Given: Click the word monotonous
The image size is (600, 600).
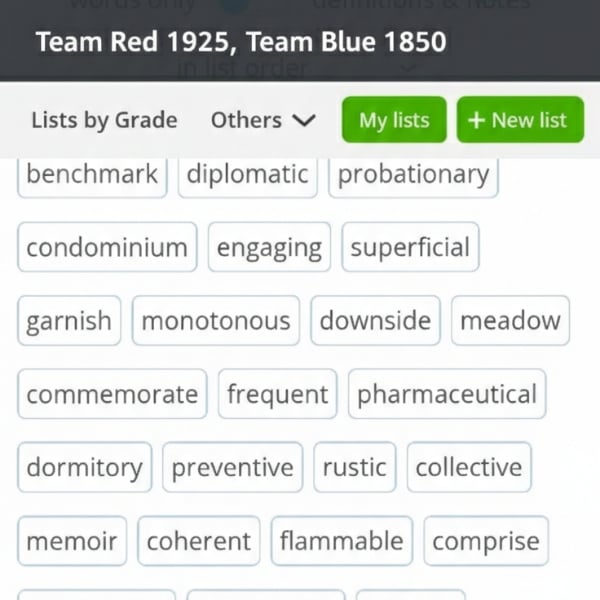Looking at the screenshot, I should pyautogui.click(x=216, y=321).
